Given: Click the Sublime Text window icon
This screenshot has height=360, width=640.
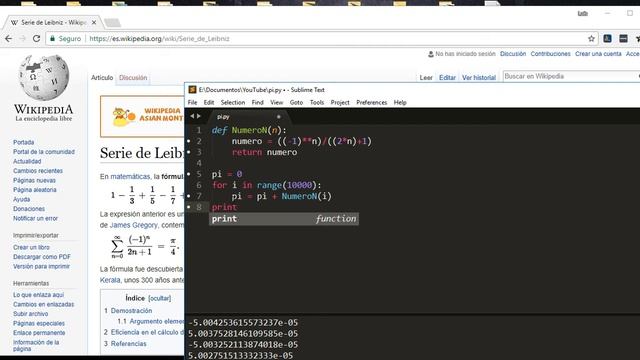Looking at the screenshot, I should (x=192, y=89).
